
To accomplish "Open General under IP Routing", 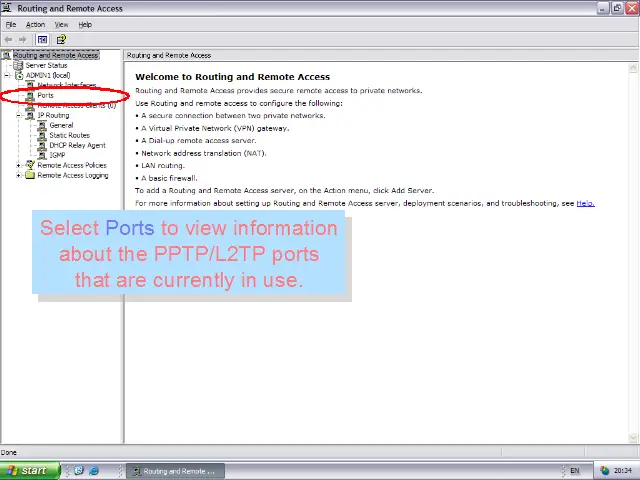I will 61,125.
